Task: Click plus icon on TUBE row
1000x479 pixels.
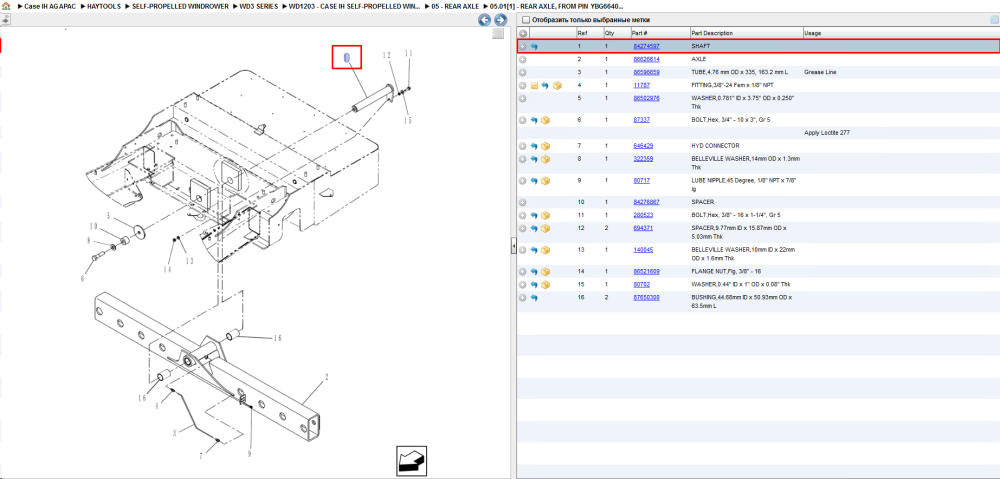Action: [522, 72]
